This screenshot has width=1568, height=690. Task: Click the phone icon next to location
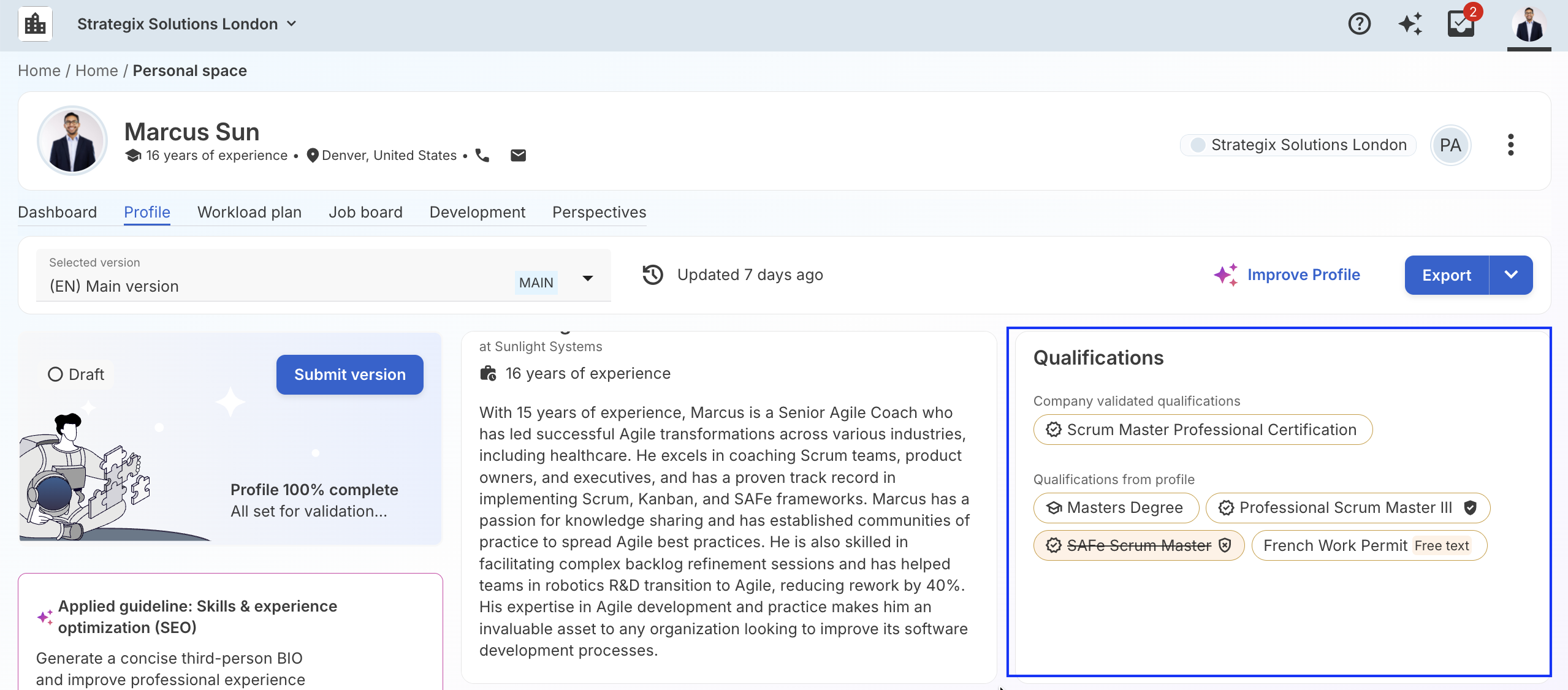pos(482,156)
